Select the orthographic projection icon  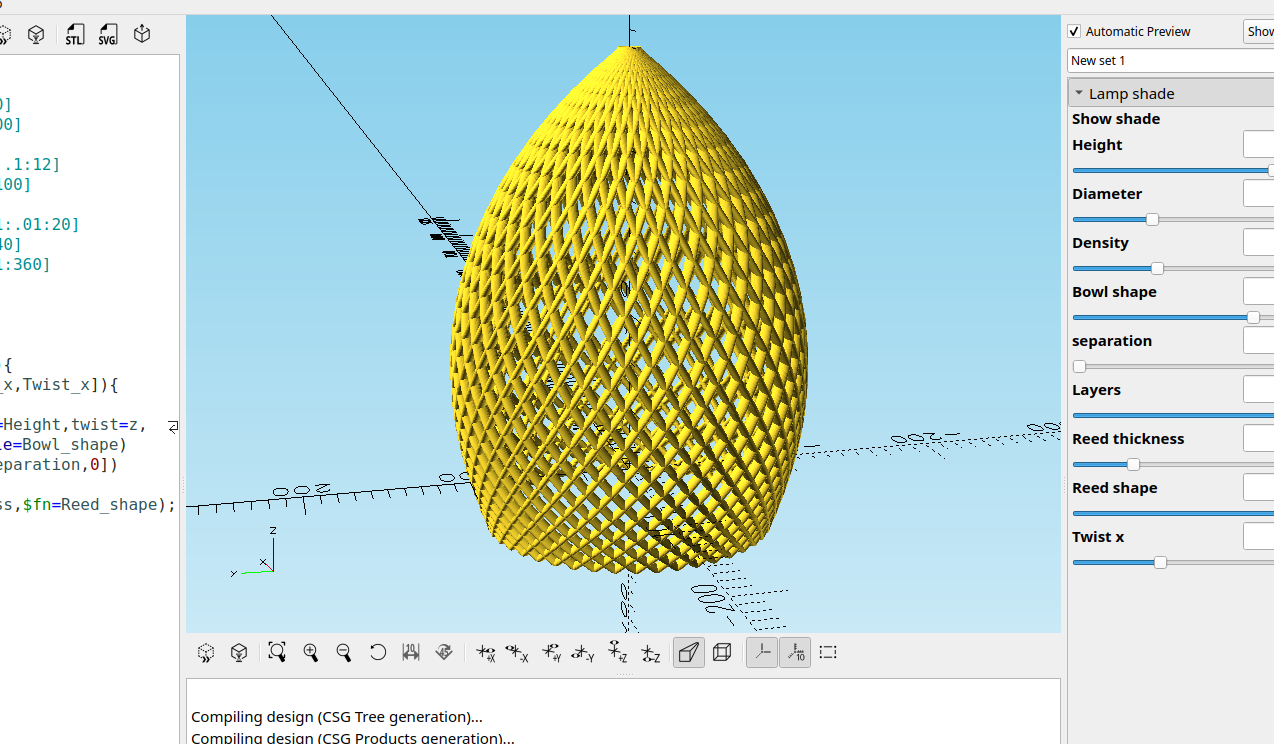coord(722,652)
